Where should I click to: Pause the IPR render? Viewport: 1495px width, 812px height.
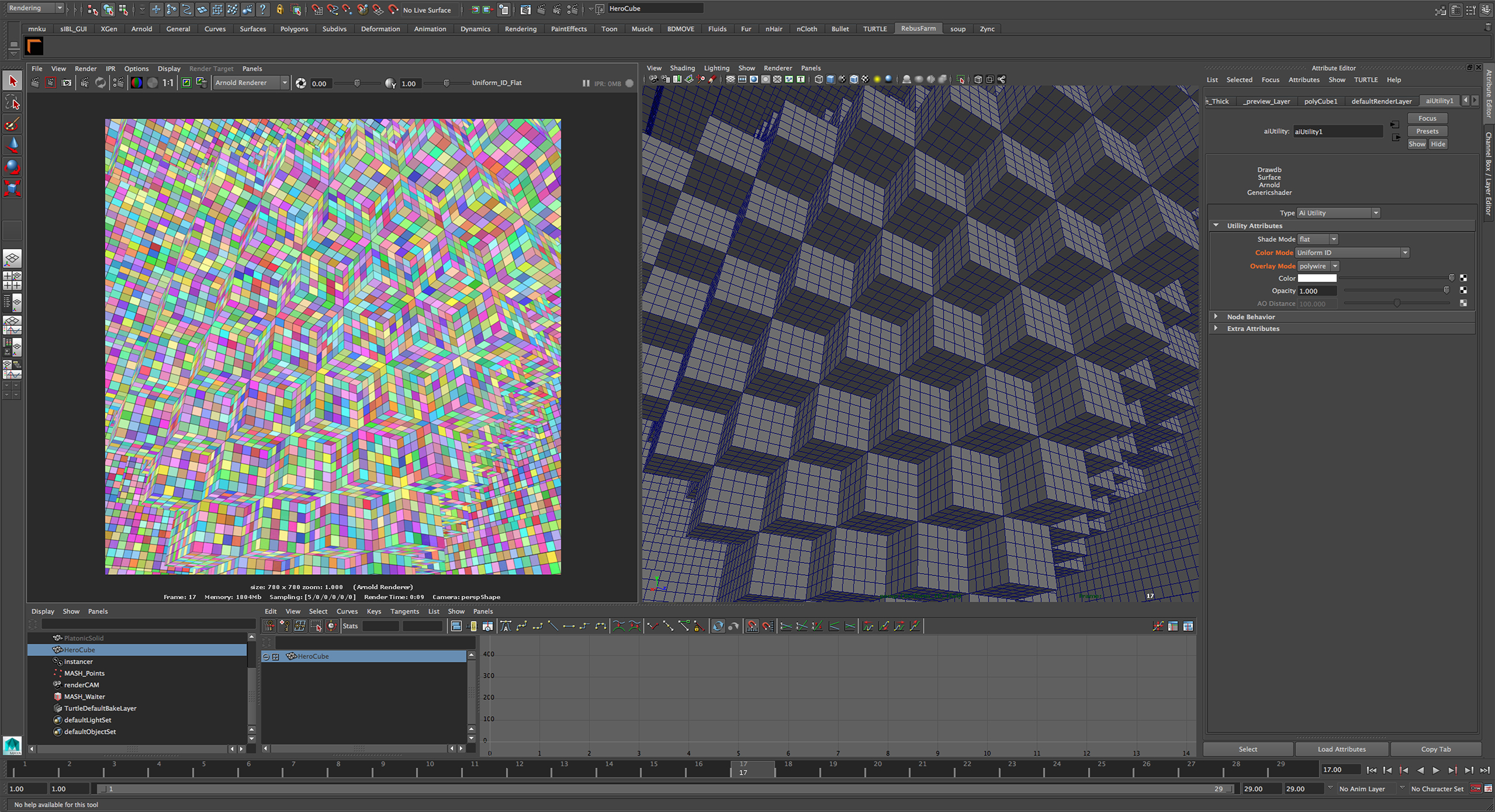[x=586, y=83]
